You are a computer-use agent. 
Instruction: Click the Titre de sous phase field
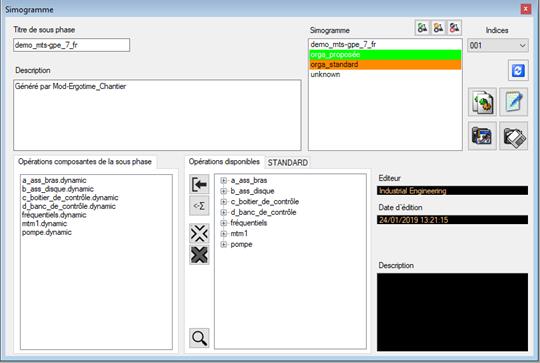tap(72, 45)
